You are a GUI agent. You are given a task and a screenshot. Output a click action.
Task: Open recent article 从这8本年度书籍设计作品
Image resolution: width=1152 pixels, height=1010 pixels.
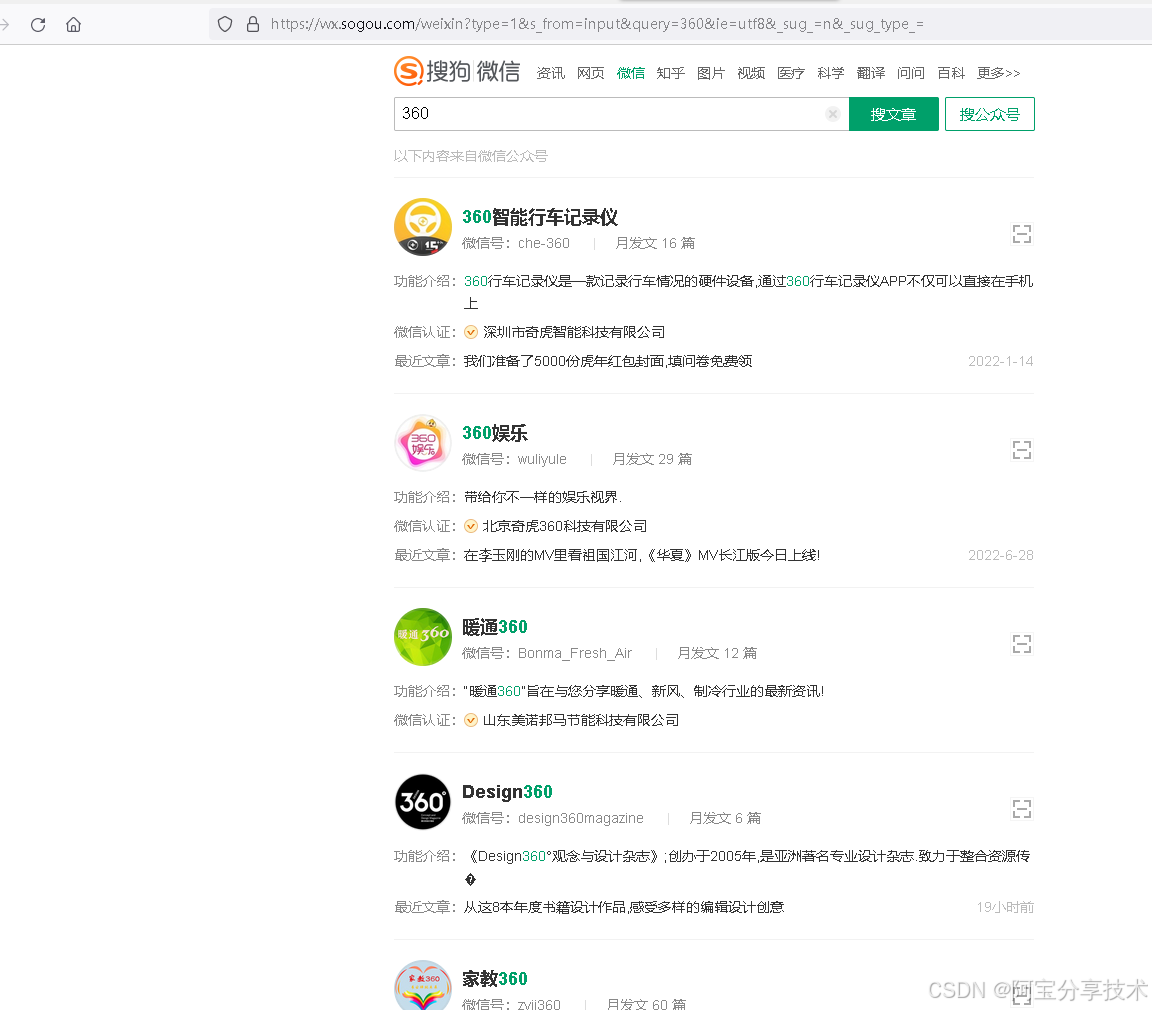(624, 907)
